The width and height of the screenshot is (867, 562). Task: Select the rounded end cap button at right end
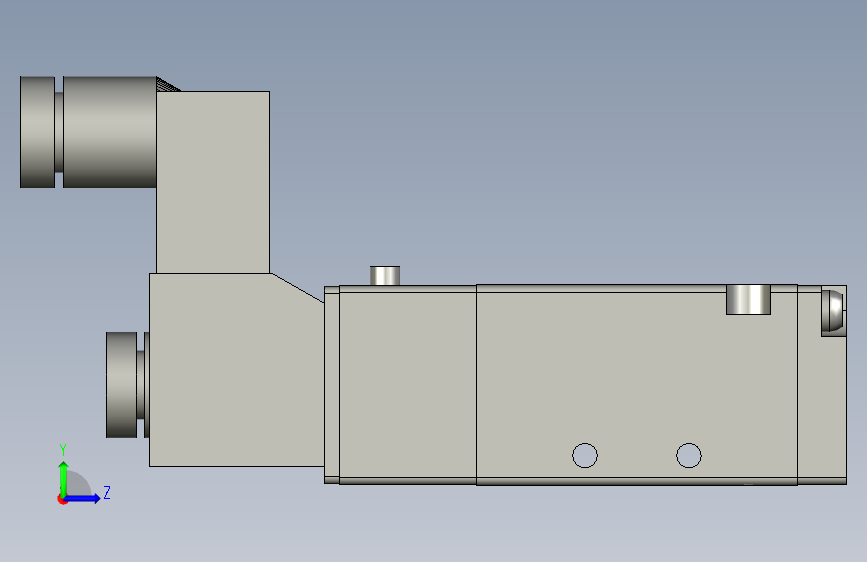(833, 310)
